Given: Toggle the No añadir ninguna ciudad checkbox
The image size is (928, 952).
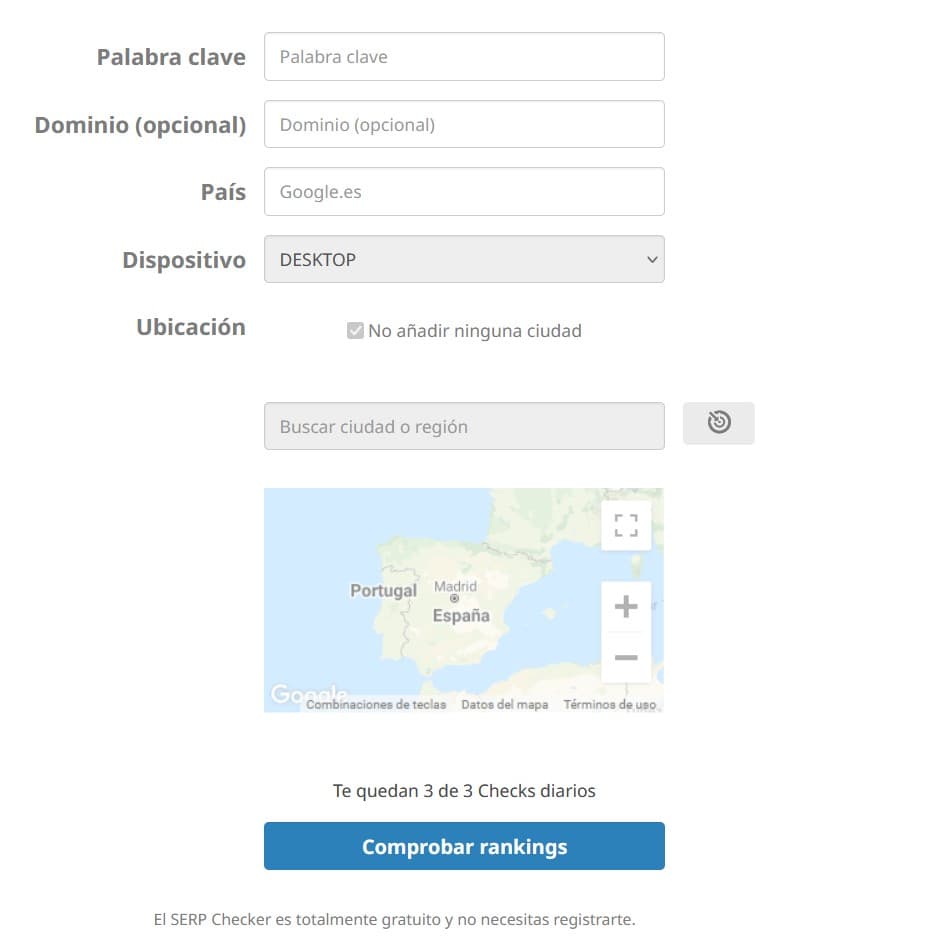Looking at the screenshot, I should click(355, 331).
